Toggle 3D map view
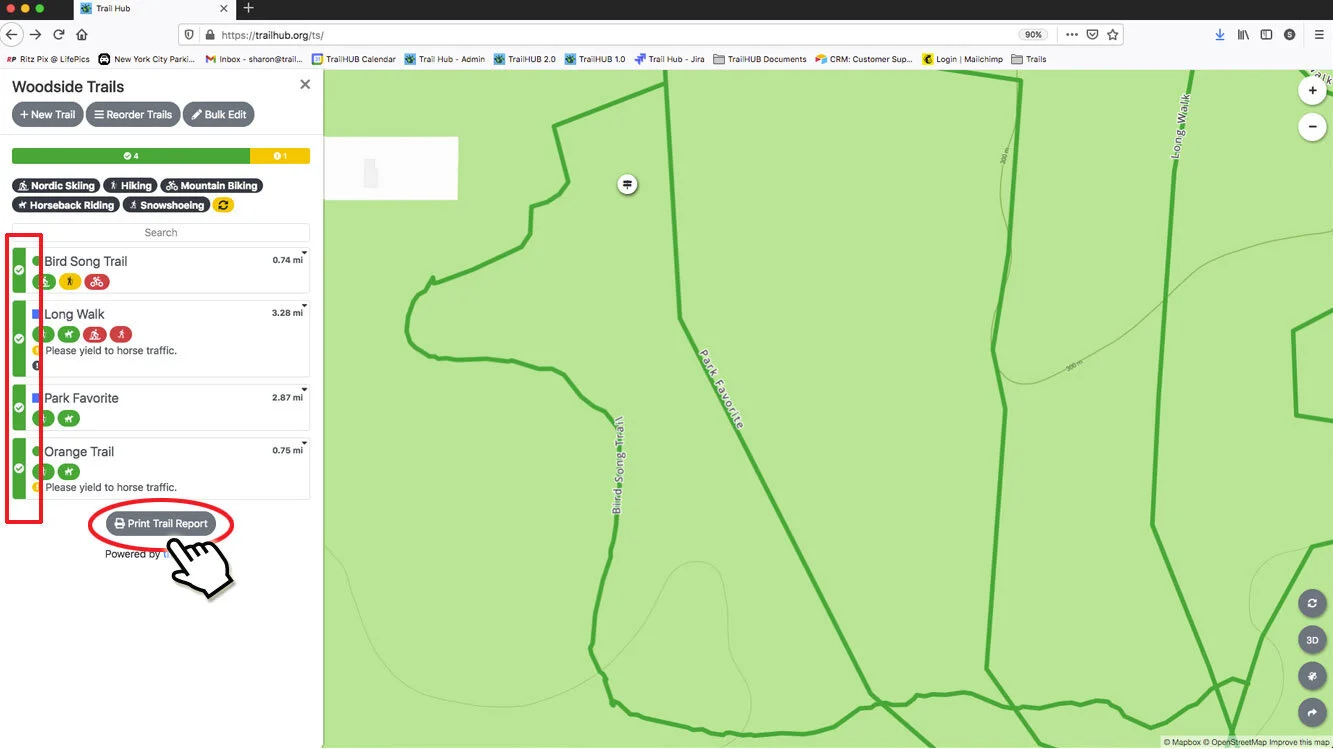The height and width of the screenshot is (749, 1333). [1312, 640]
